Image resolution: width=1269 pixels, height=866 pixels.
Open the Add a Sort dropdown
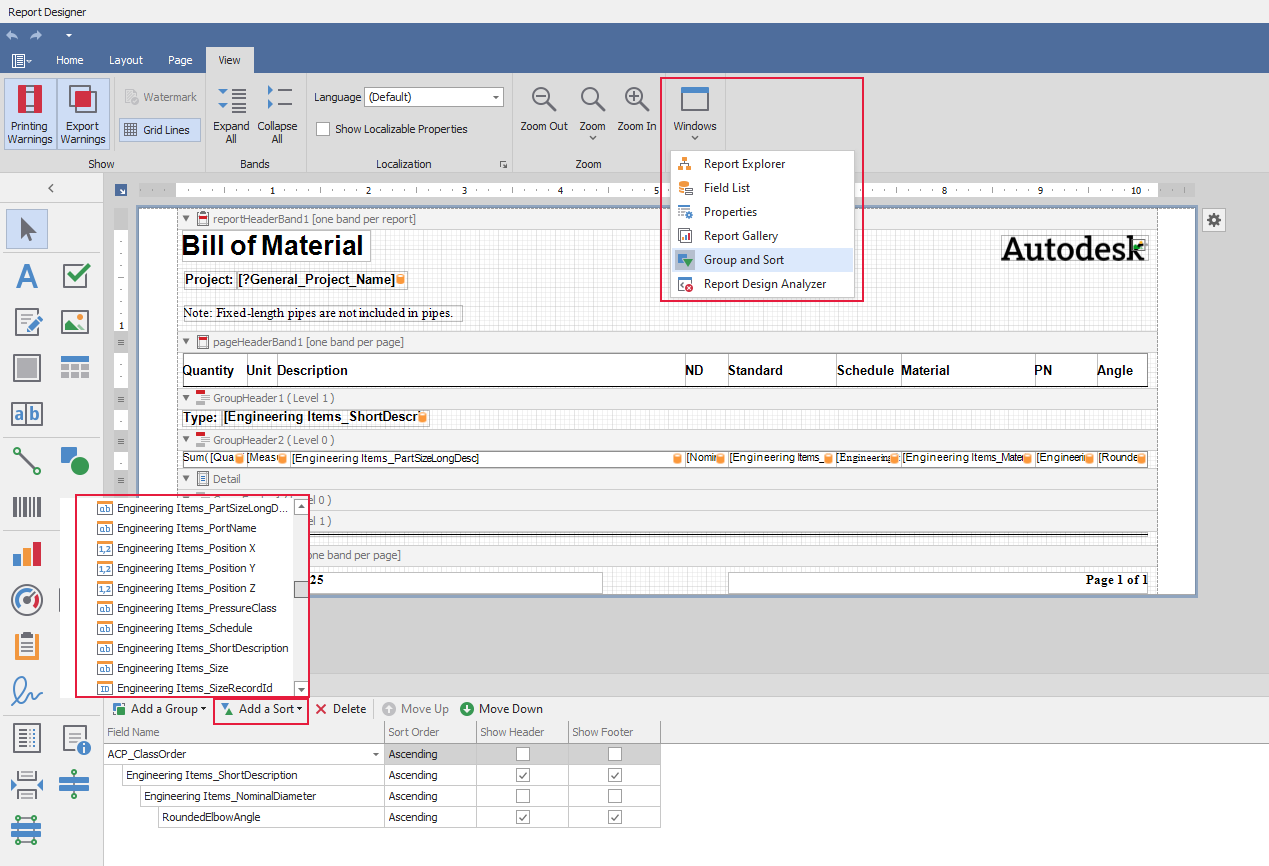(261, 709)
